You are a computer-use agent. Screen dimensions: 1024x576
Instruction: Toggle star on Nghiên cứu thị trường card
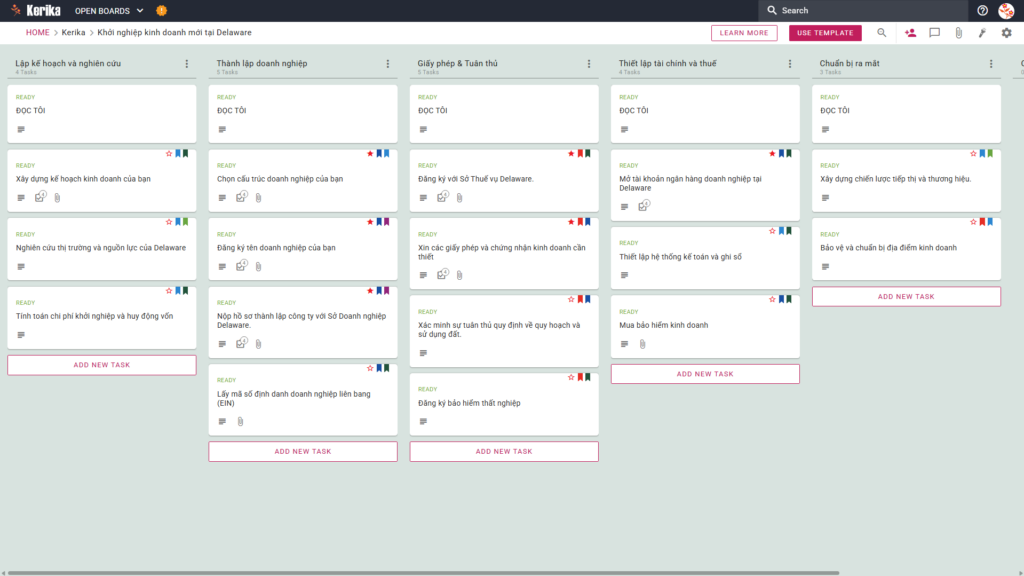click(x=169, y=222)
